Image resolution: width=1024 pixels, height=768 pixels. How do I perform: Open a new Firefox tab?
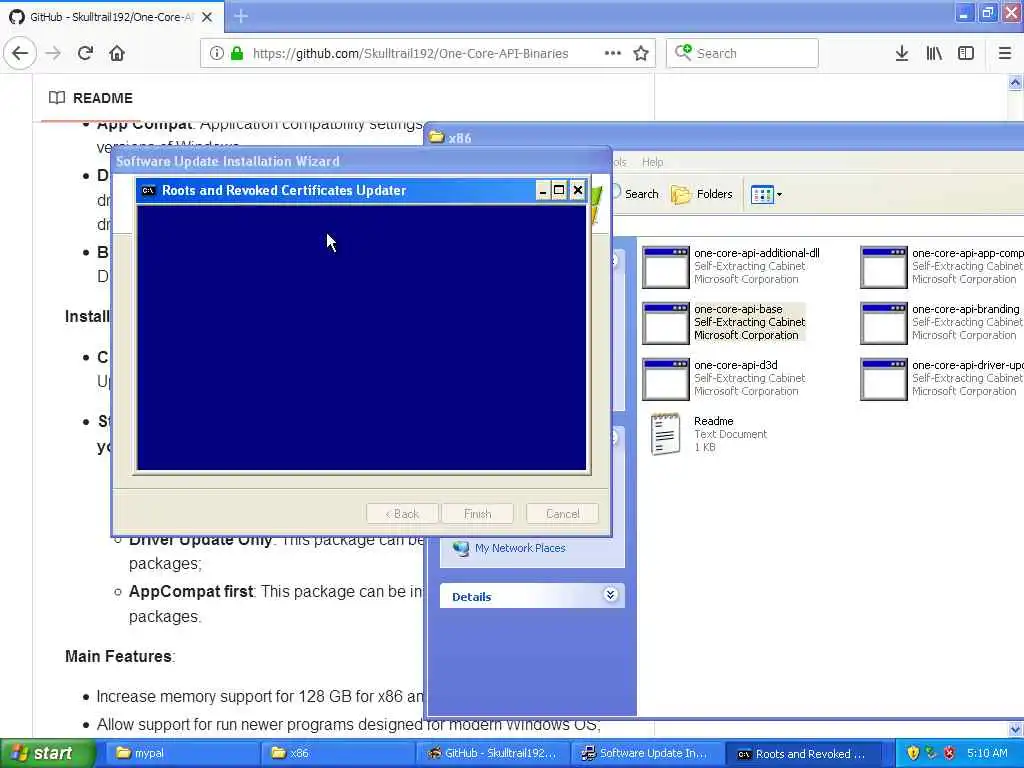[241, 16]
